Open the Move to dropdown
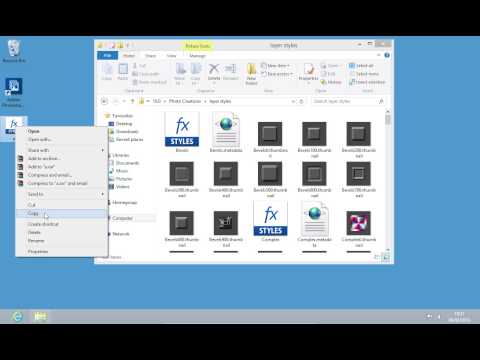 tap(180, 73)
